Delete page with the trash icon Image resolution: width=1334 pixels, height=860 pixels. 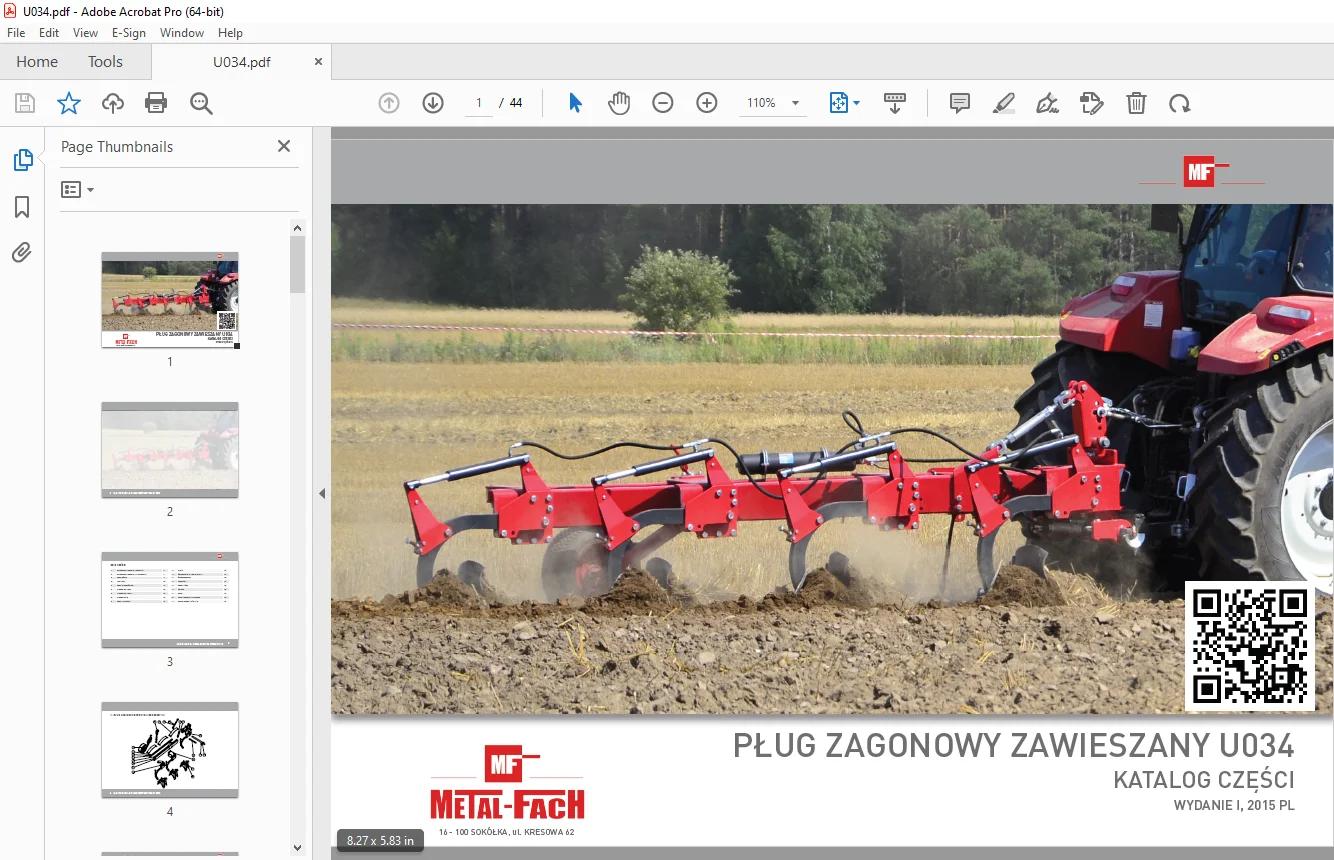tap(1136, 103)
